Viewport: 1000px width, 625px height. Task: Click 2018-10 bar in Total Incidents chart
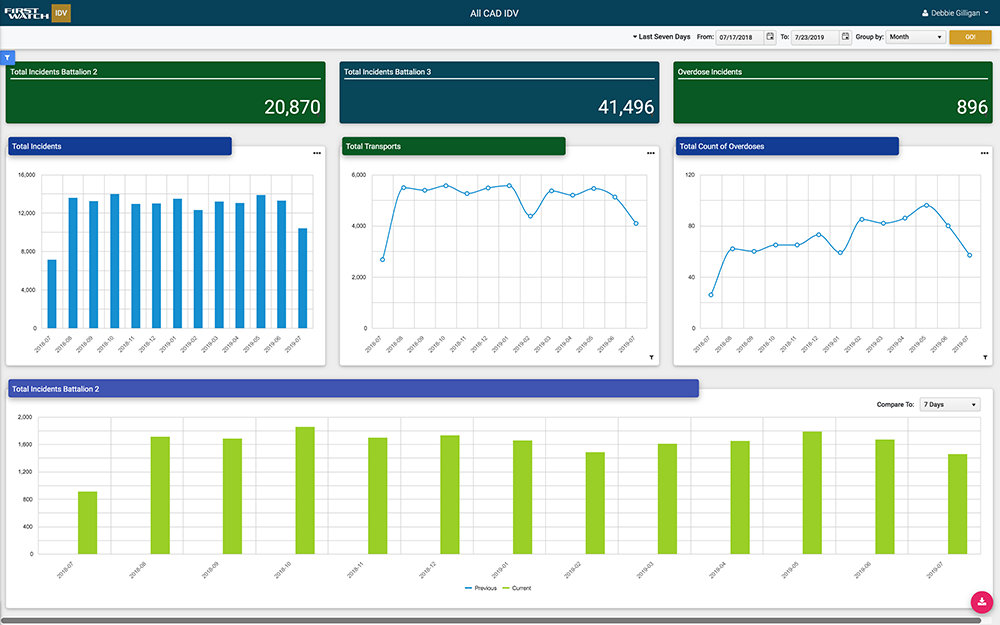click(x=115, y=261)
